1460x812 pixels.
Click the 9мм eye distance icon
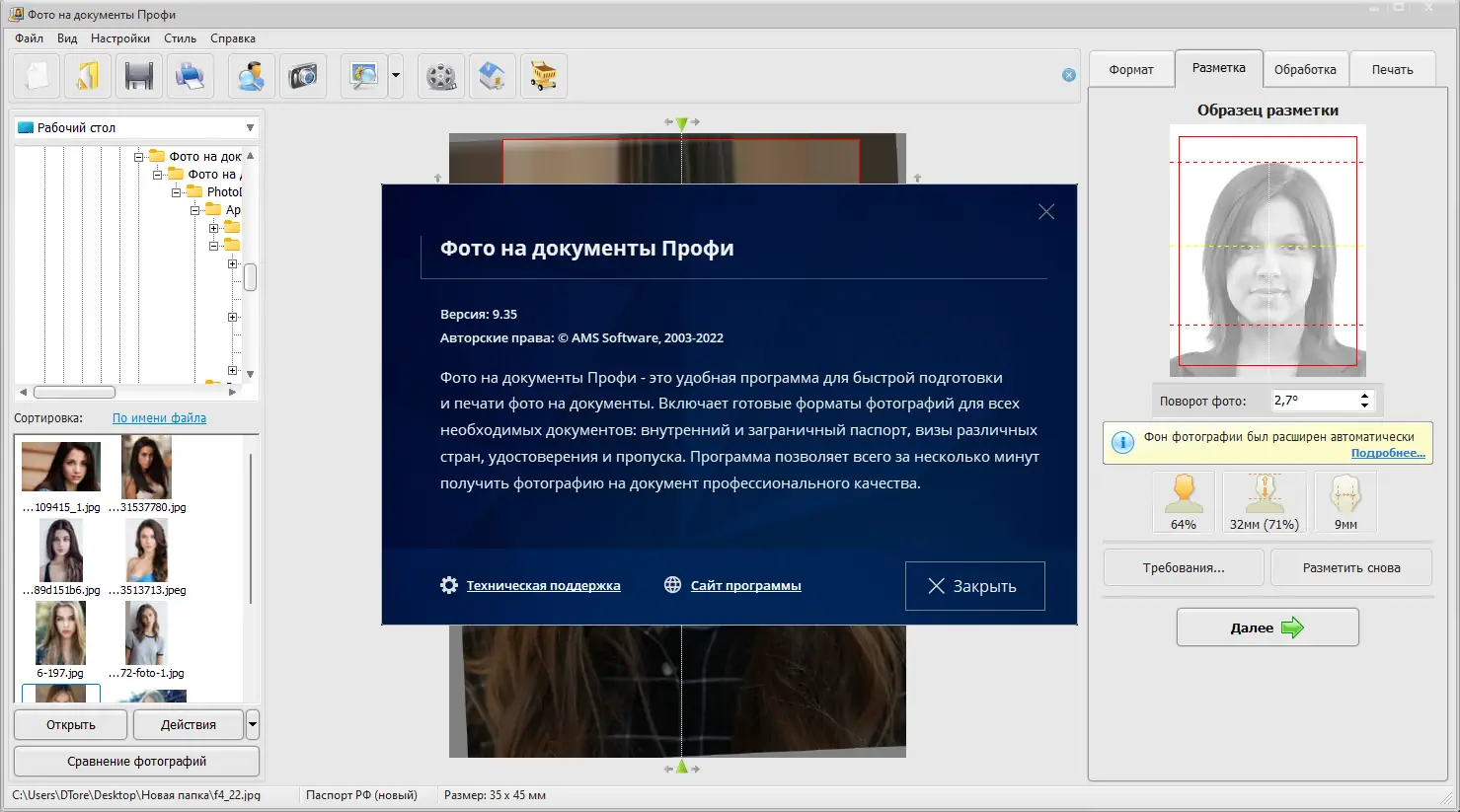pyautogui.click(x=1345, y=502)
